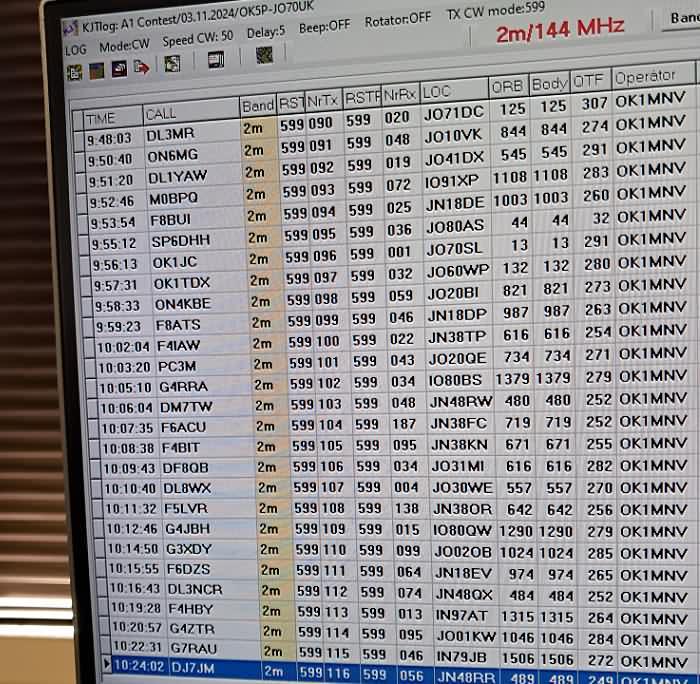Click the first toolbar icon below the LOG menu
The height and width of the screenshot is (684, 700).
pos(75,72)
